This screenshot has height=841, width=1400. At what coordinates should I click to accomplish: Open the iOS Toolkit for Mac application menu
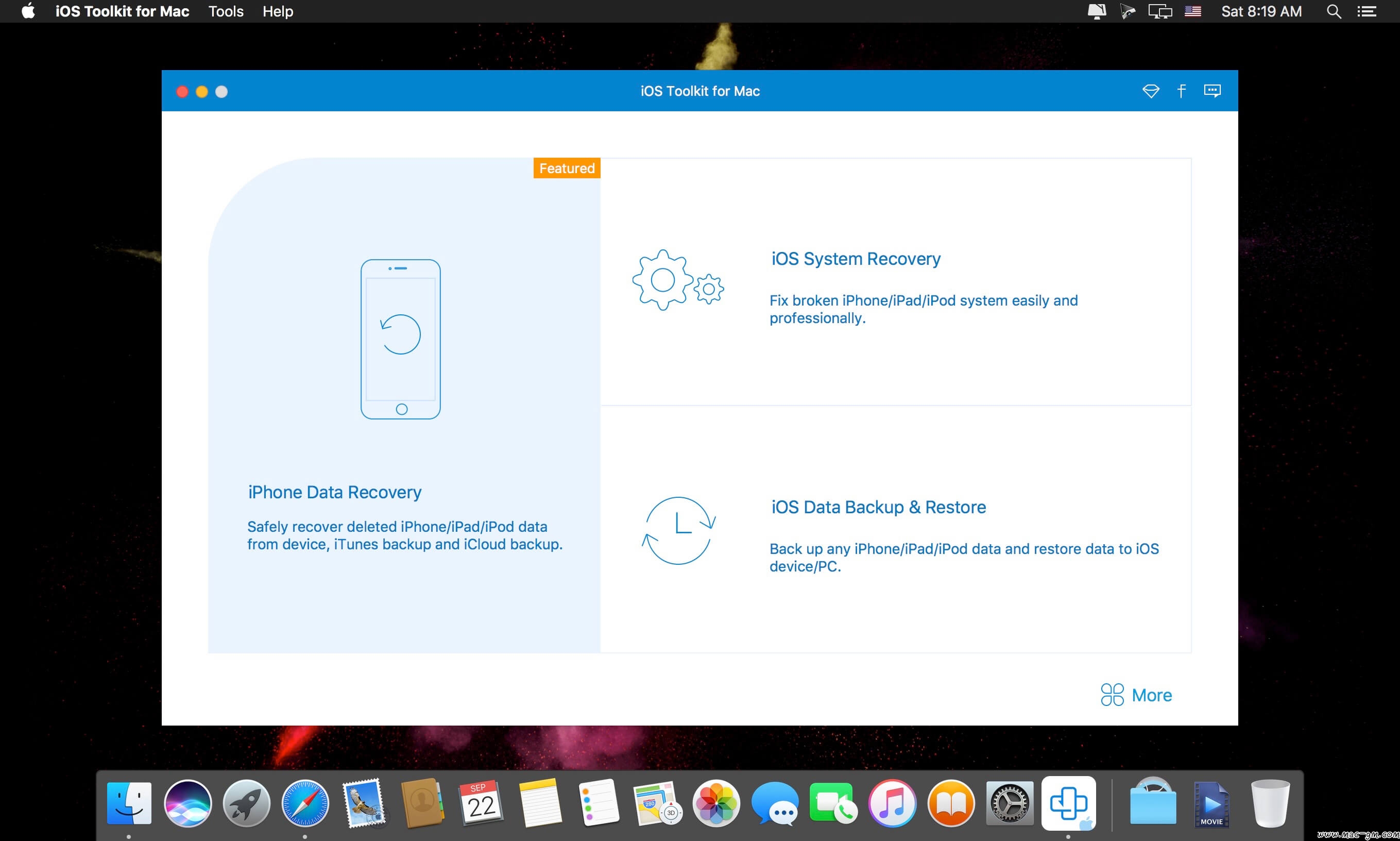(x=122, y=11)
